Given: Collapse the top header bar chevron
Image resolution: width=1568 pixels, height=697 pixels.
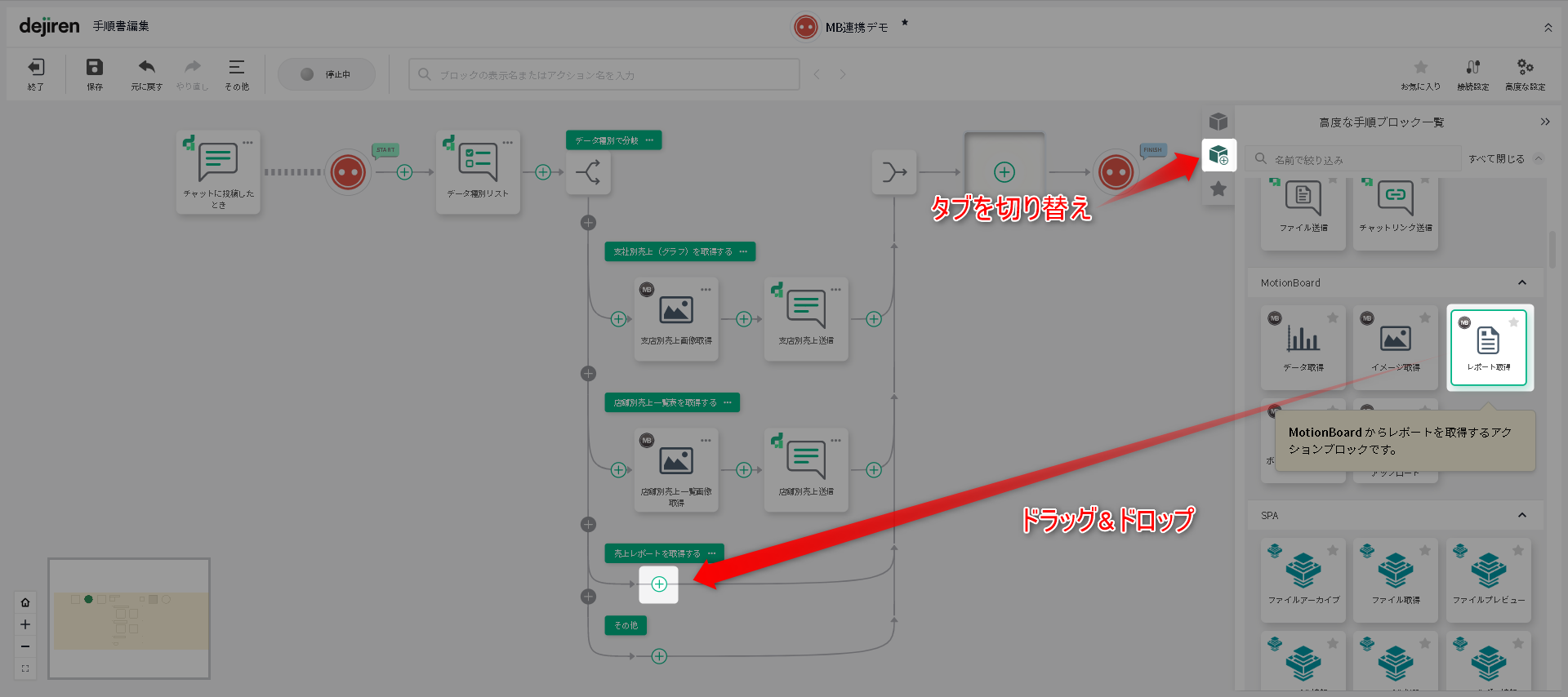Looking at the screenshot, I should [x=1548, y=28].
